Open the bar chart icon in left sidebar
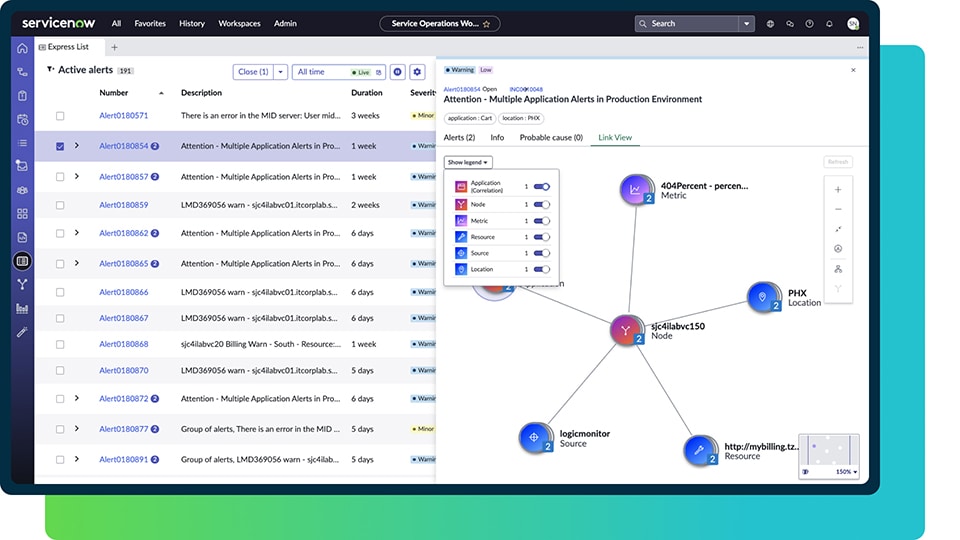 coord(23,309)
